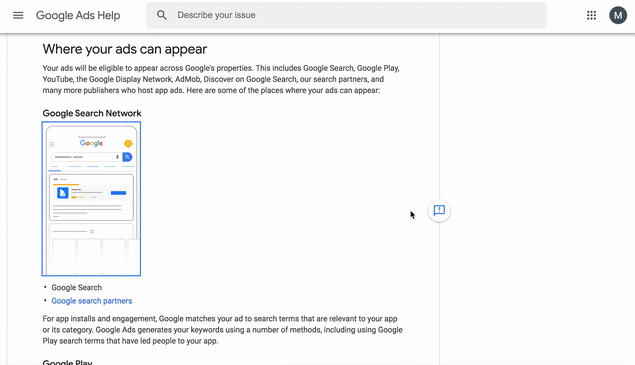Click the Google Search bullet item
The width and height of the screenshot is (635, 365).
(x=77, y=288)
